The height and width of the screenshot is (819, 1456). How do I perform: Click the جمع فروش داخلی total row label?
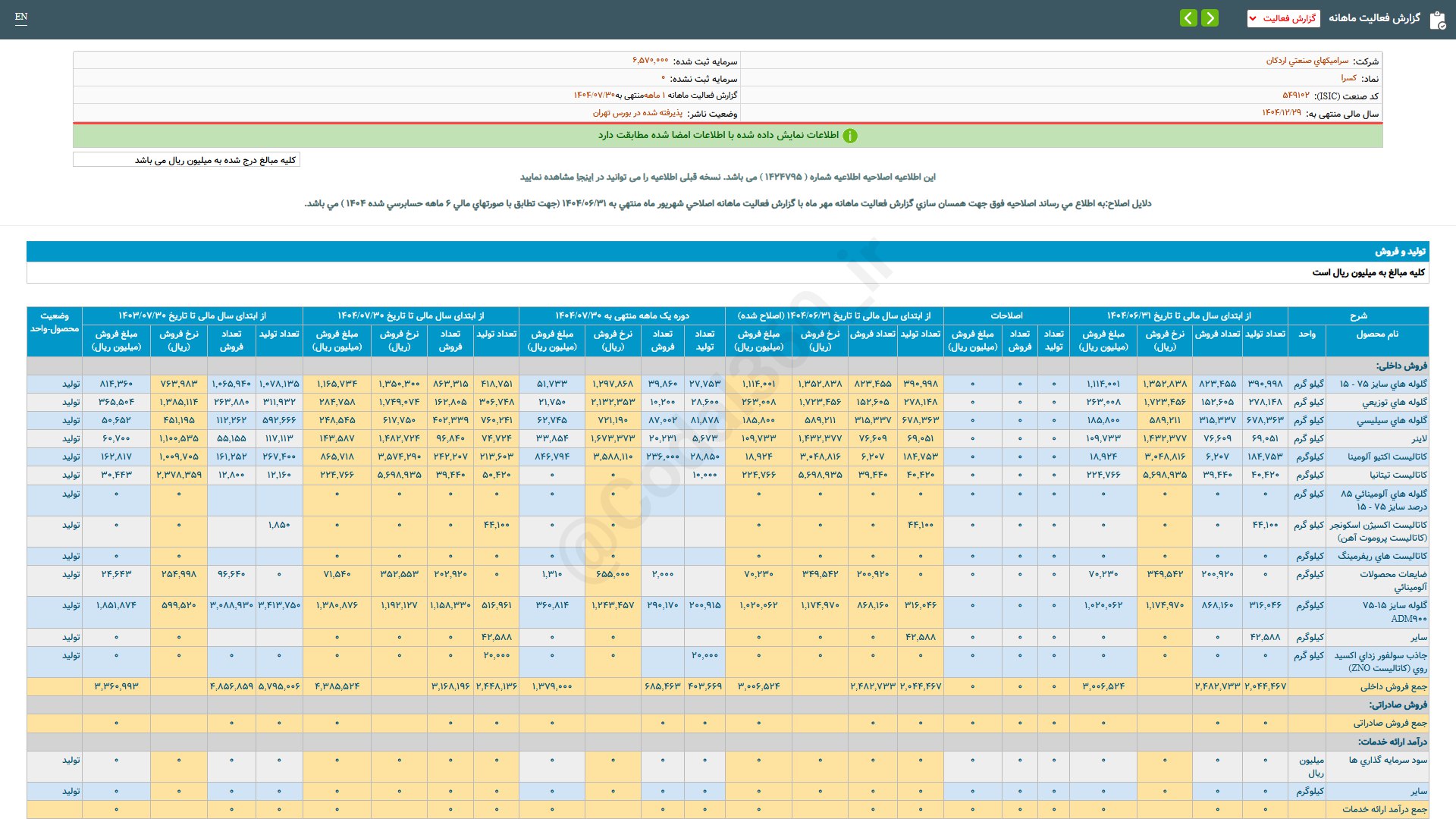coord(1393,686)
